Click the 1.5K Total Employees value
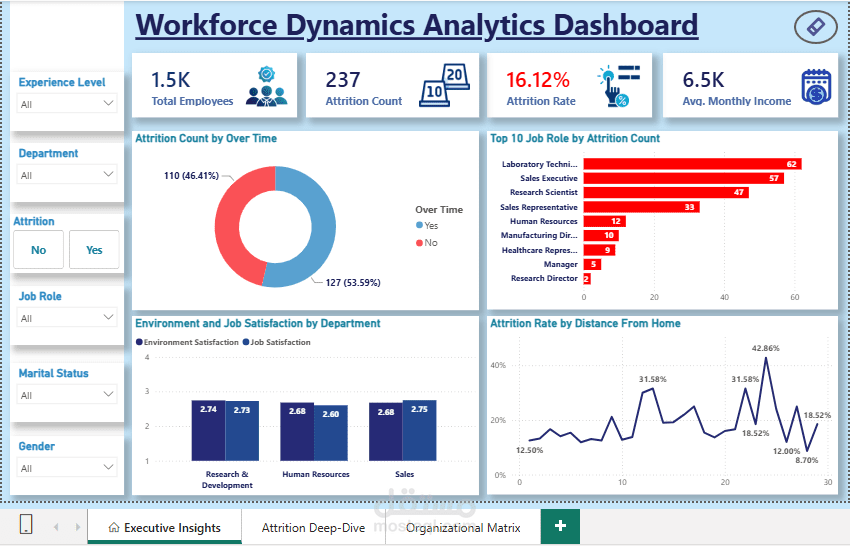 [x=171, y=80]
